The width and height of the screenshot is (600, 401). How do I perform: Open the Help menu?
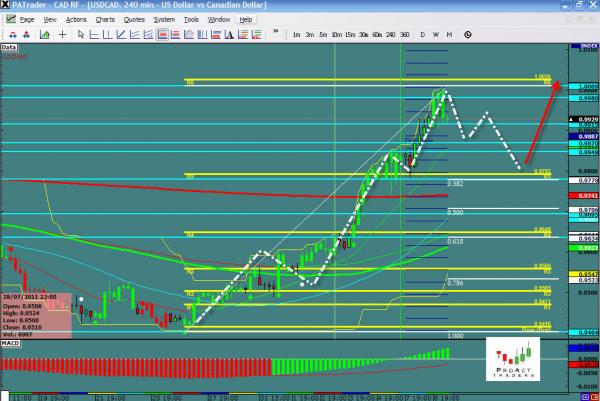tap(245, 19)
